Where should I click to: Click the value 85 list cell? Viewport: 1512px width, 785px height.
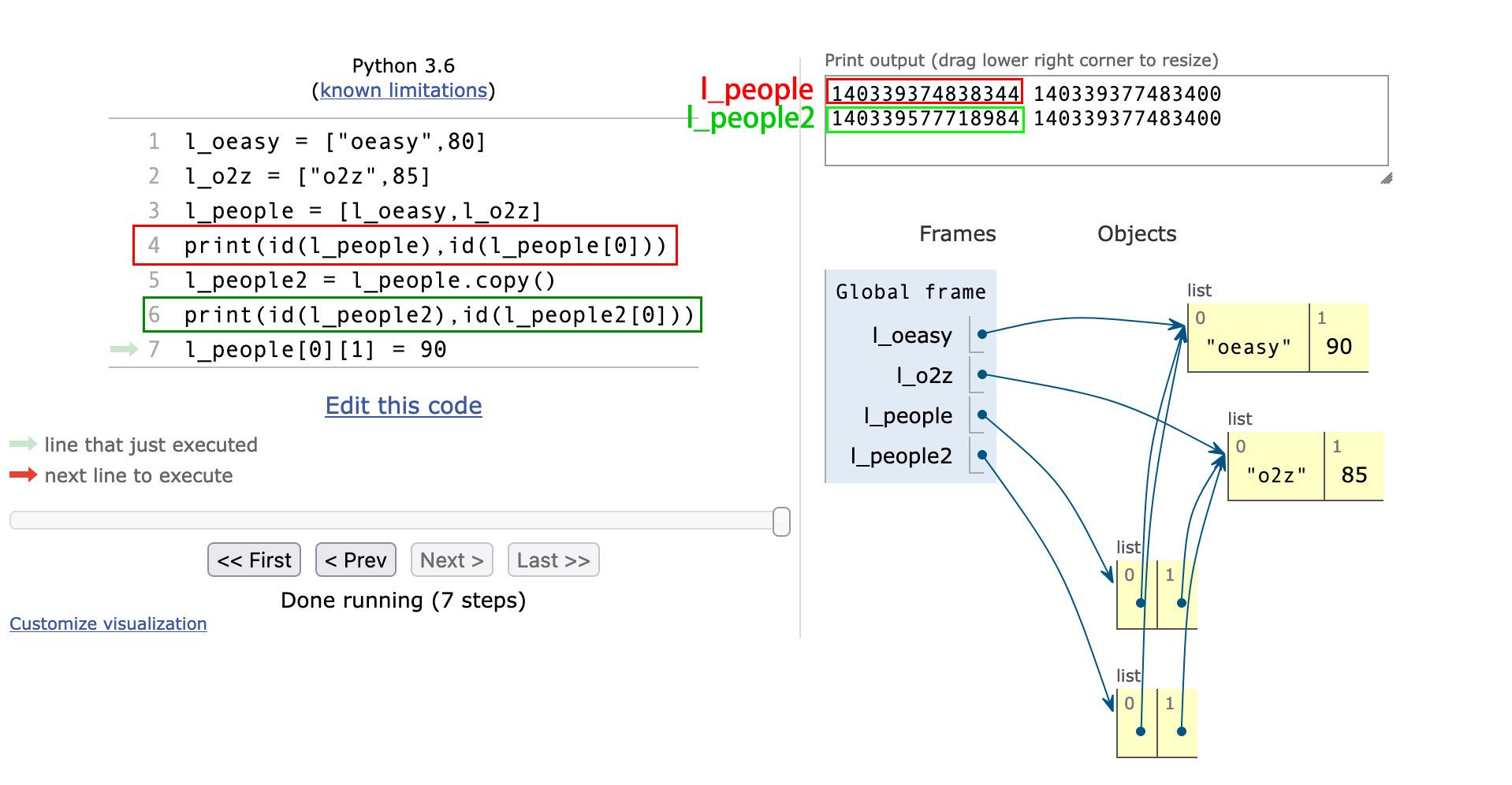tap(1354, 467)
